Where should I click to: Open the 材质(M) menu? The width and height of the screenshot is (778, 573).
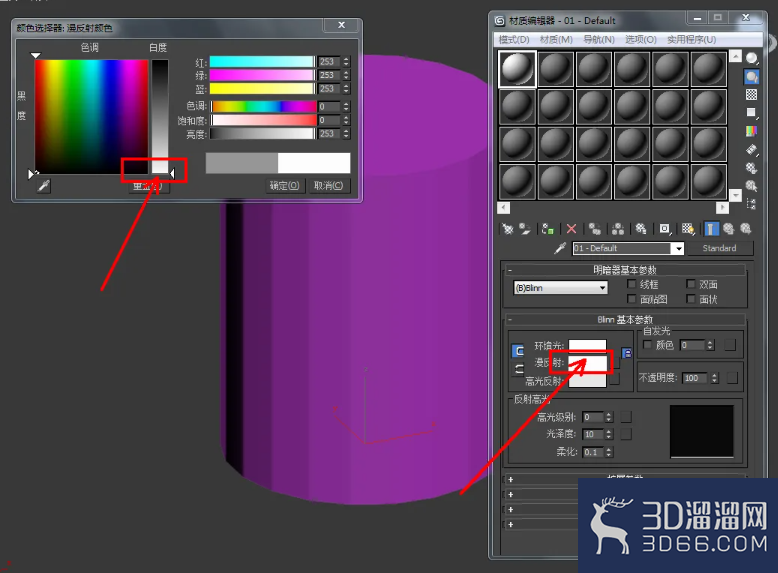[556, 40]
